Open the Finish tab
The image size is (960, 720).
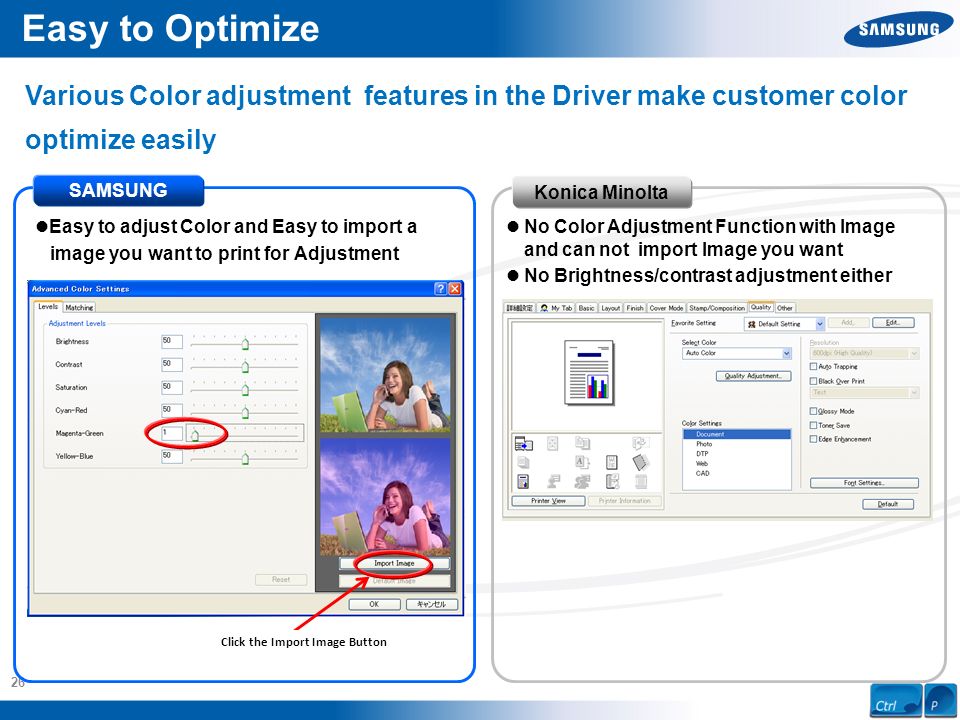(635, 308)
